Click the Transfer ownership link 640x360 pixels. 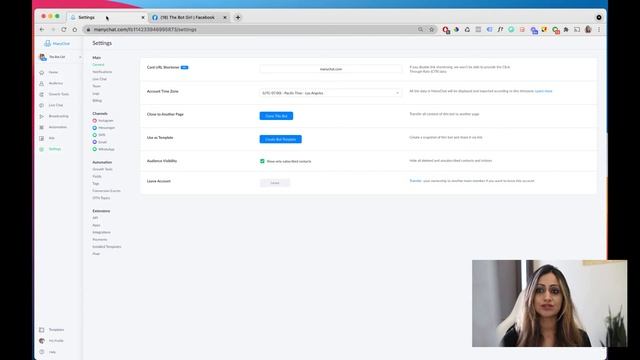pos(415,181)
